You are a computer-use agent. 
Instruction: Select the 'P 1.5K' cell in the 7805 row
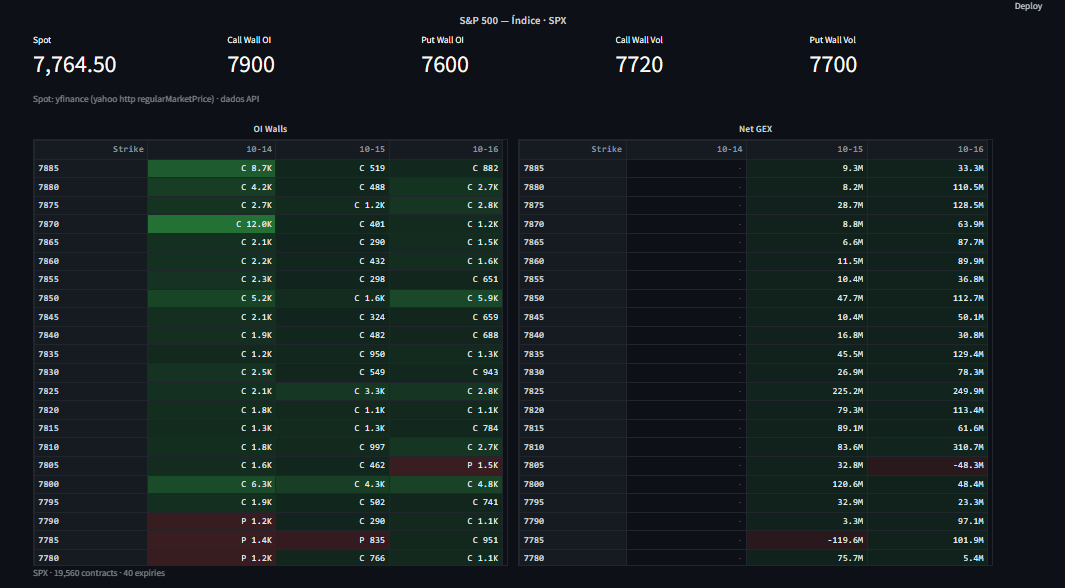tap(446, 465)
